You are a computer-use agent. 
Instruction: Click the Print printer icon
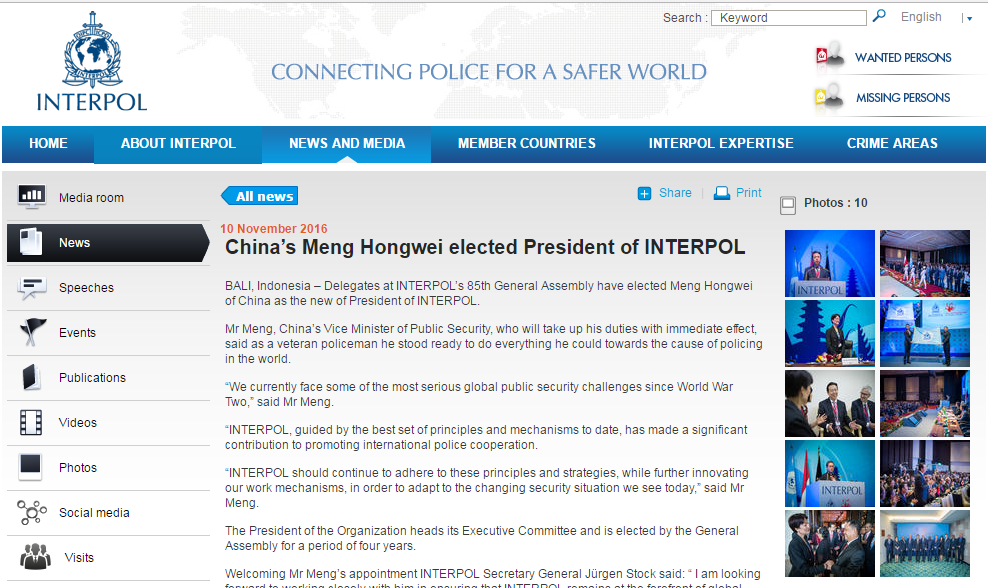(721, 193)
